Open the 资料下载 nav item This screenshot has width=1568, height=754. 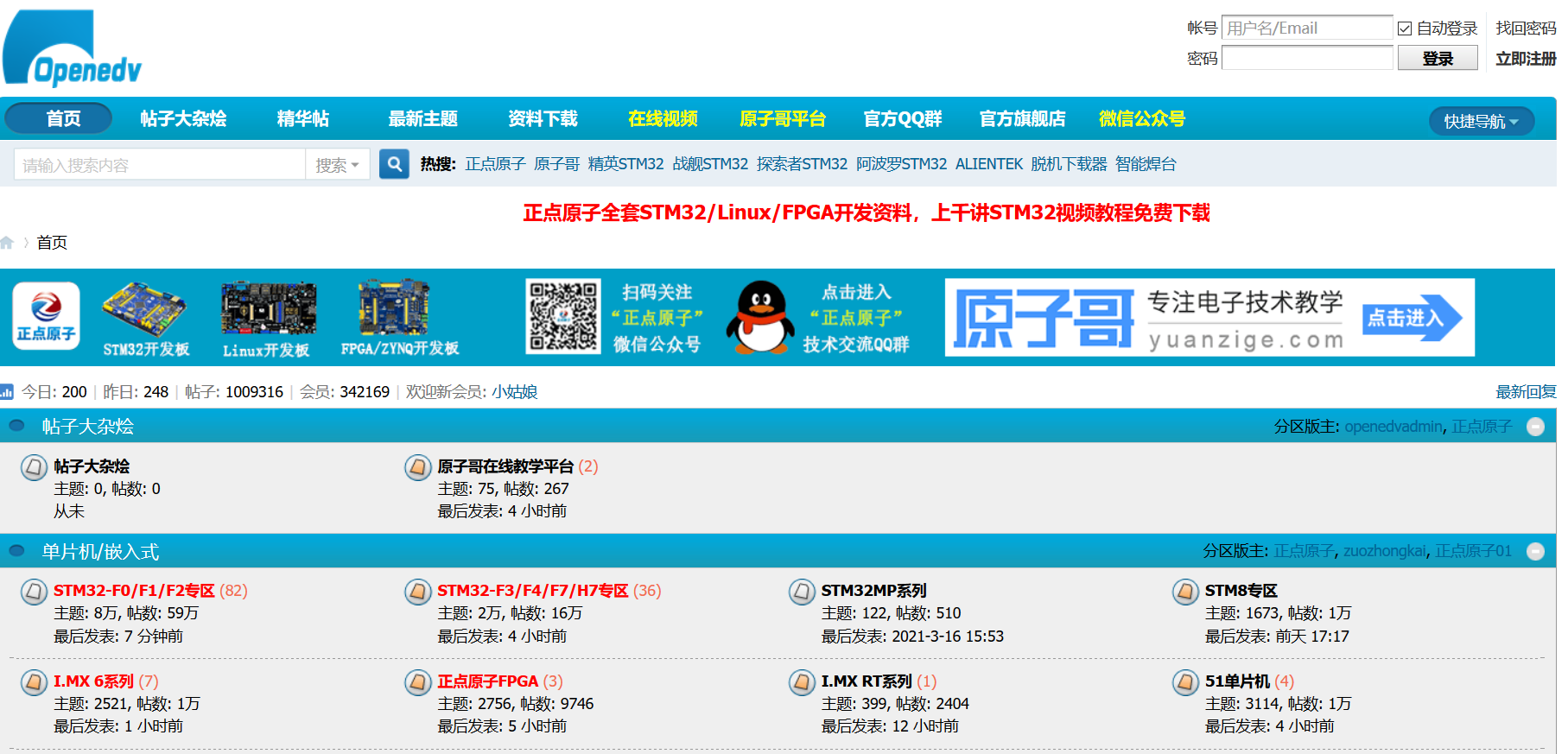[543, 118]
